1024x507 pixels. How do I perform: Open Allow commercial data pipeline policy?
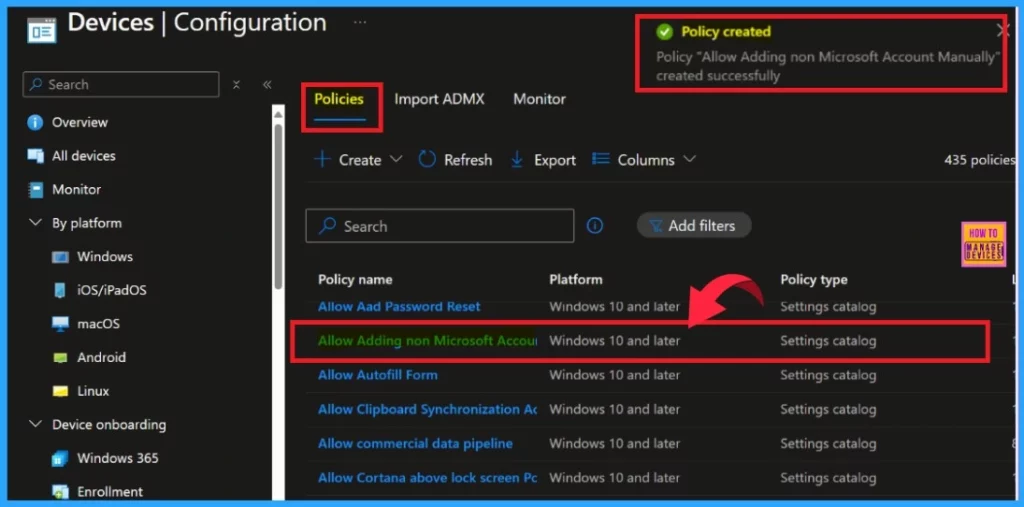(x=415, y=444)
